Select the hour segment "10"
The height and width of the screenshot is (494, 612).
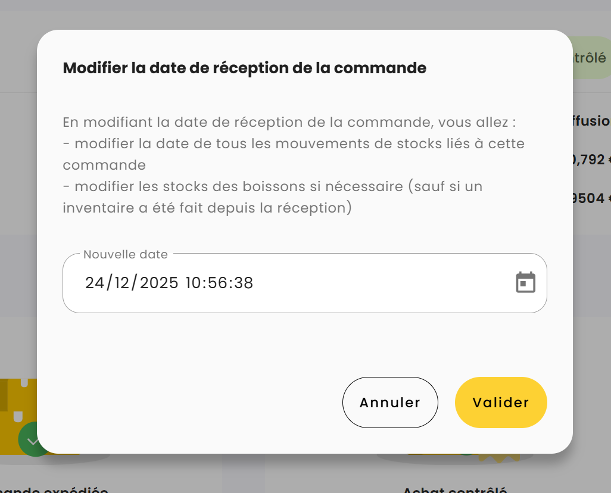[x=194, y=283]
